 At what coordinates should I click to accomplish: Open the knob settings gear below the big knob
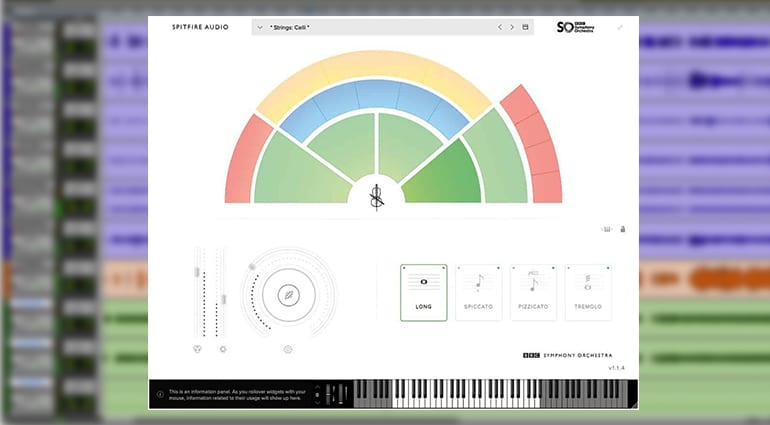tap(288, 349)
